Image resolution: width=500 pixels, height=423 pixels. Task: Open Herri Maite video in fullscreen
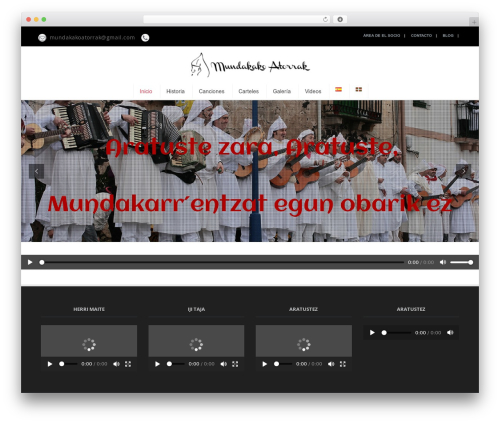(128, 364)
